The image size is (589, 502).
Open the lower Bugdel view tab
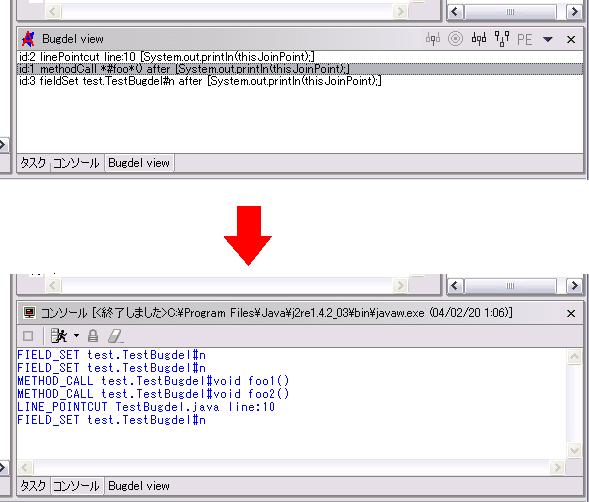pyautogui.click(x=139, y=486)
